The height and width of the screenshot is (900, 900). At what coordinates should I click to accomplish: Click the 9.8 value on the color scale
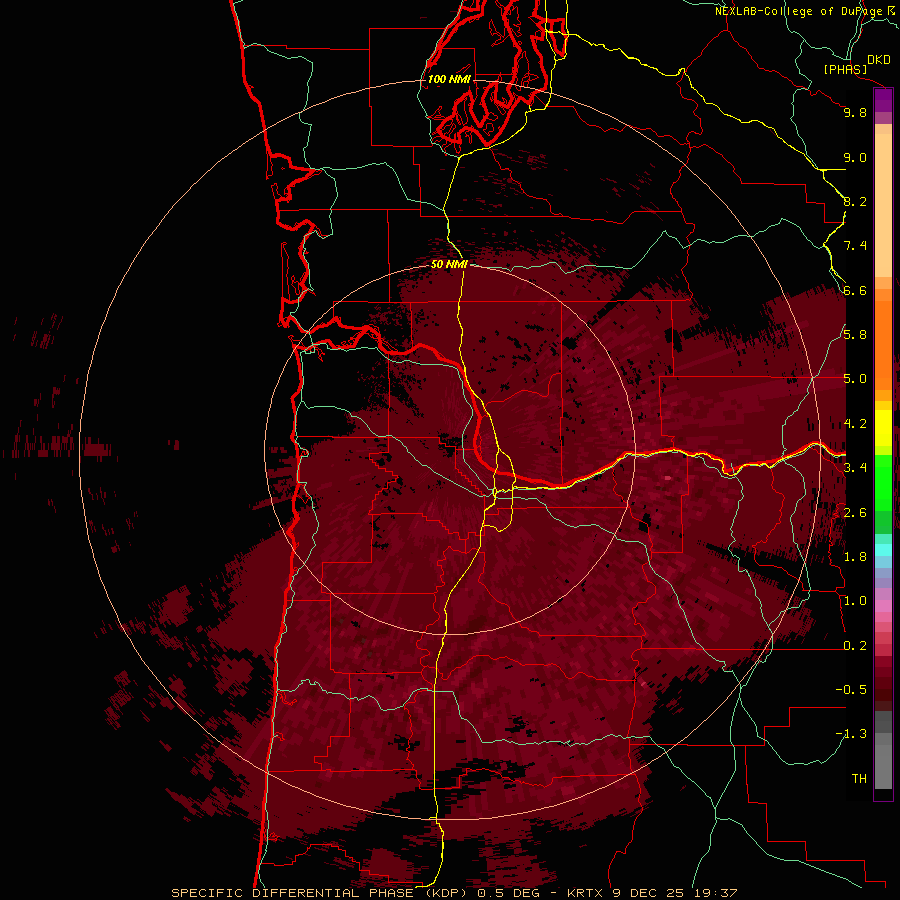pyautogui.click(x=855, y=112)
